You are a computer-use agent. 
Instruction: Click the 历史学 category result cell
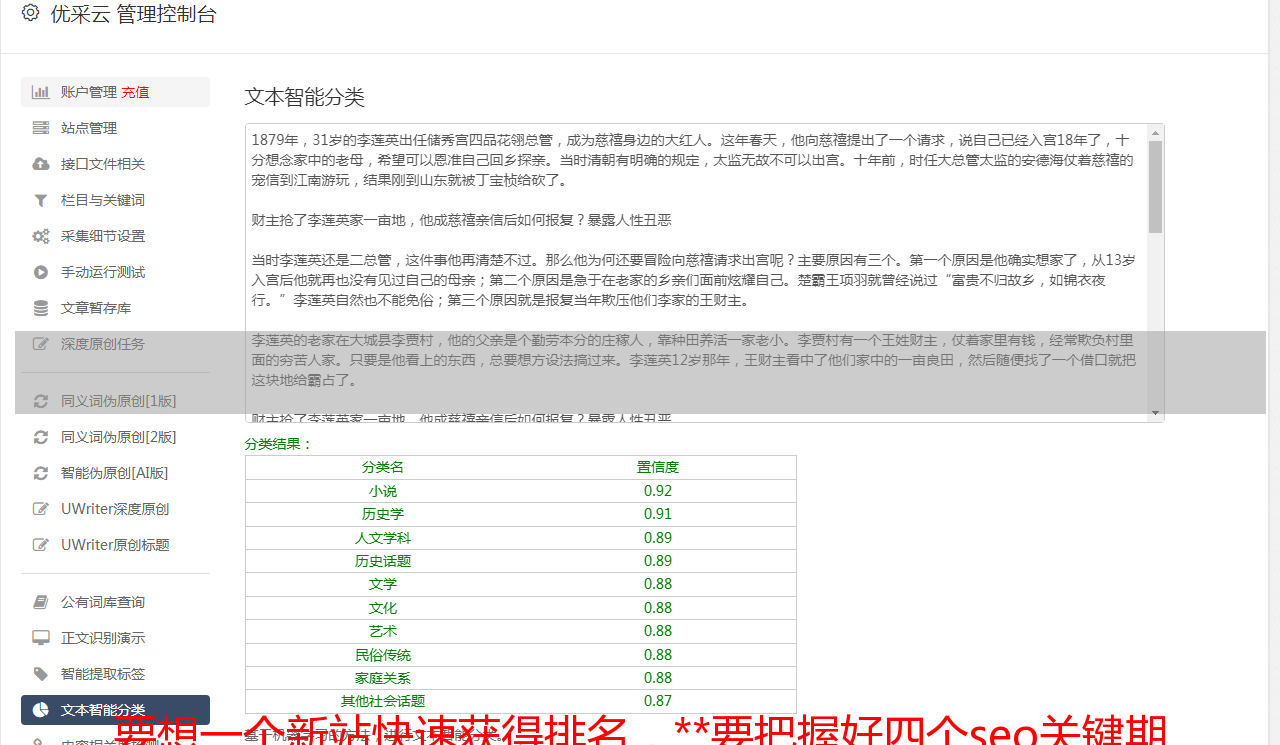pyautogui.click(x=383, y=514)
